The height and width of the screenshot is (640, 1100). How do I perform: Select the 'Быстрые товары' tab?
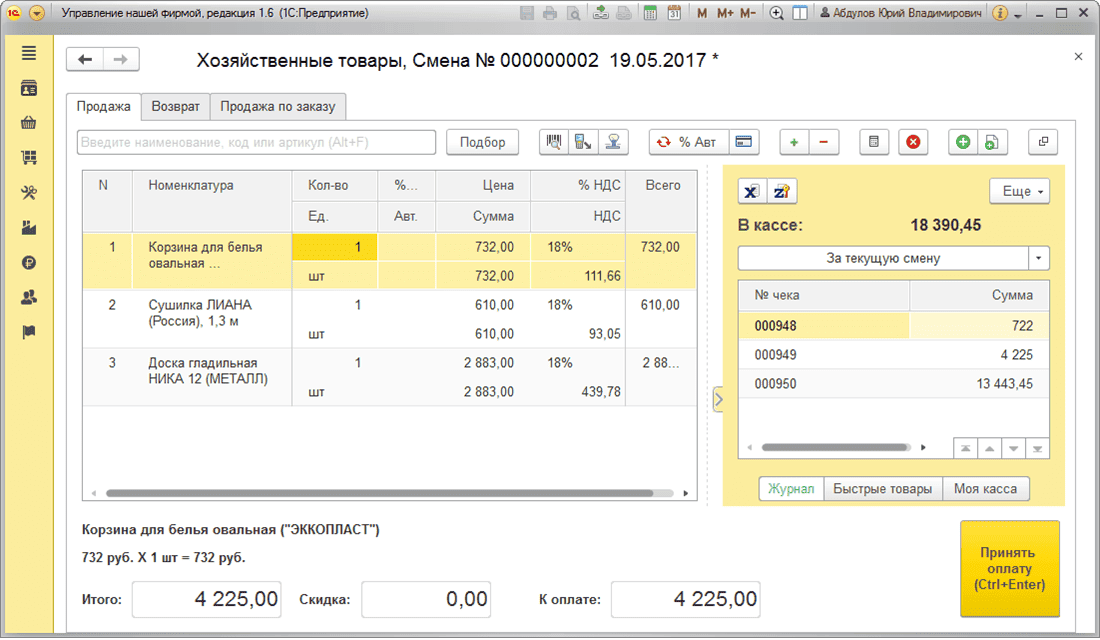coord(883,489)
